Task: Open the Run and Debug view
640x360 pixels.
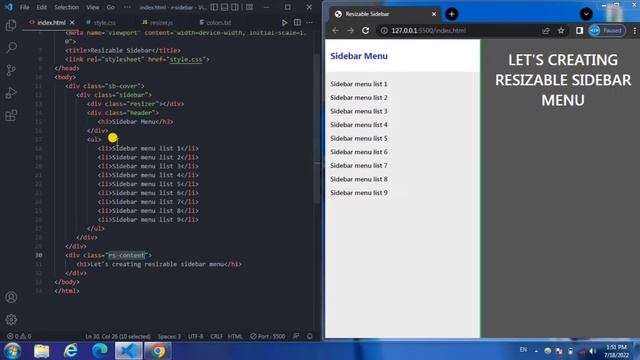Action: (11, 93)
